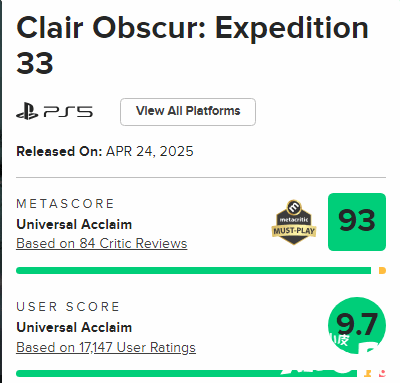Click Universal Acclaim under User Score
The width and height of the screenshot is (400, 383).
74,327
